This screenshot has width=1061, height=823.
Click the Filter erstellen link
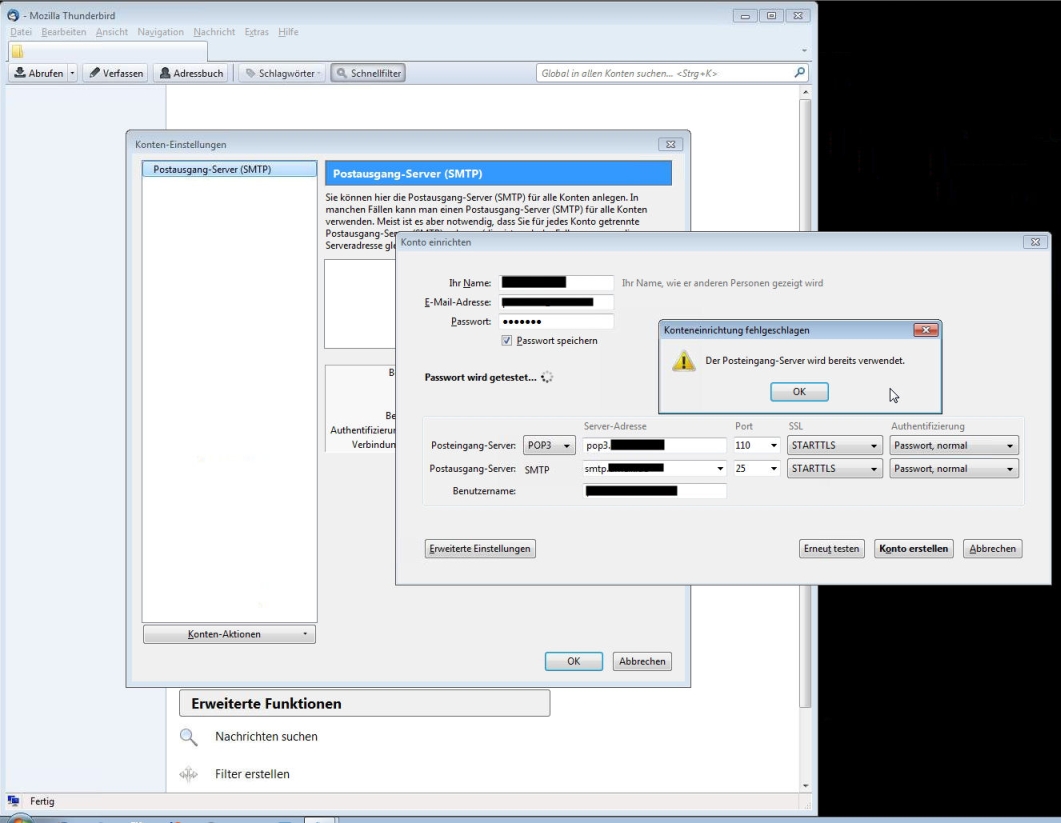[252, 774]
